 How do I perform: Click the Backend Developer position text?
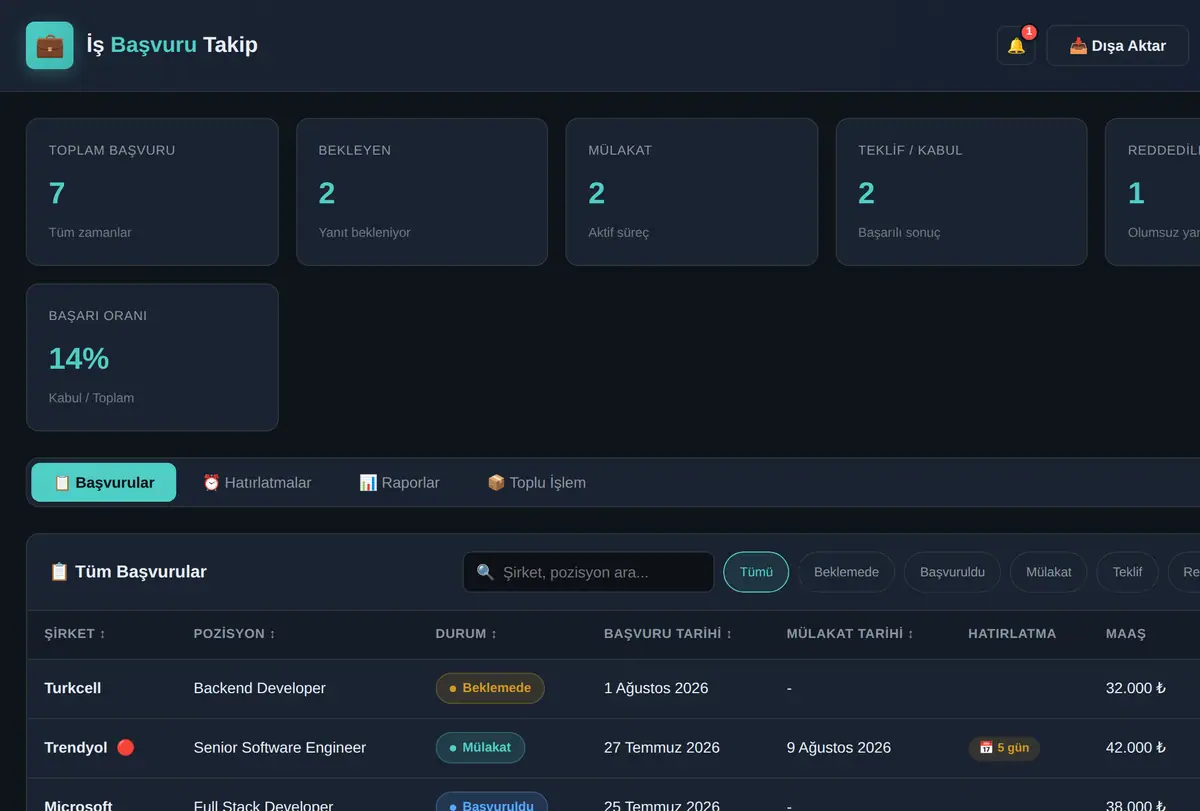coord(260,688)
